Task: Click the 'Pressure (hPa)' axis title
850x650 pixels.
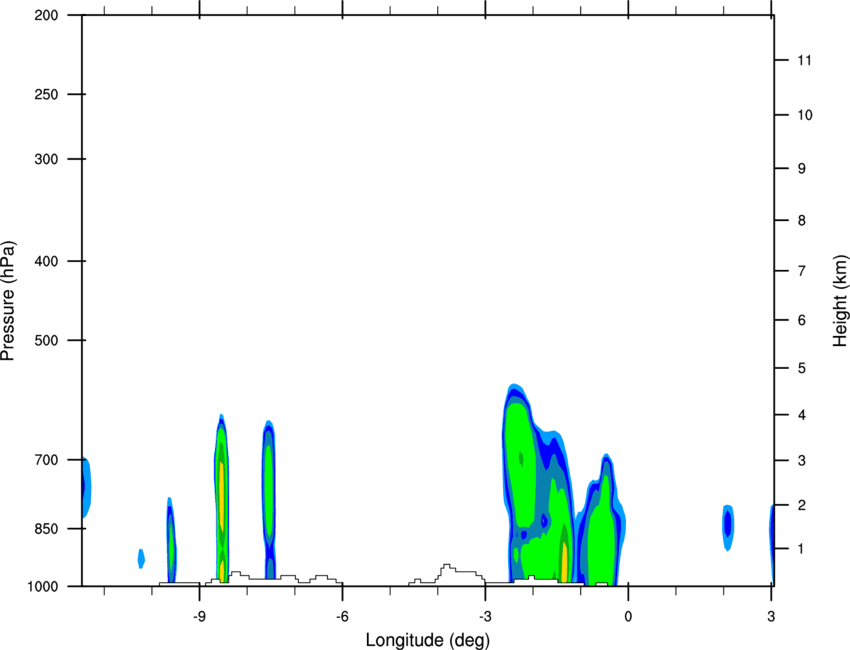Action: pos(8,301)
